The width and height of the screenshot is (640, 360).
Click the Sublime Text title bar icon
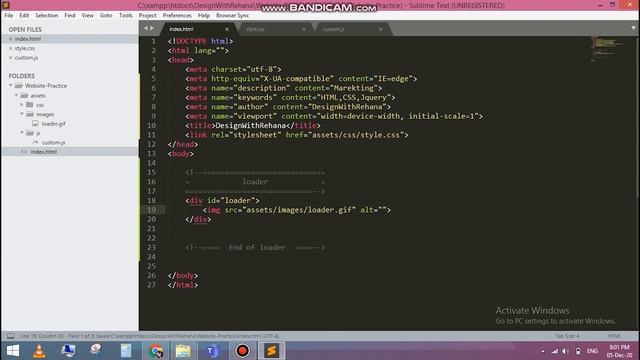pos(6,5)
